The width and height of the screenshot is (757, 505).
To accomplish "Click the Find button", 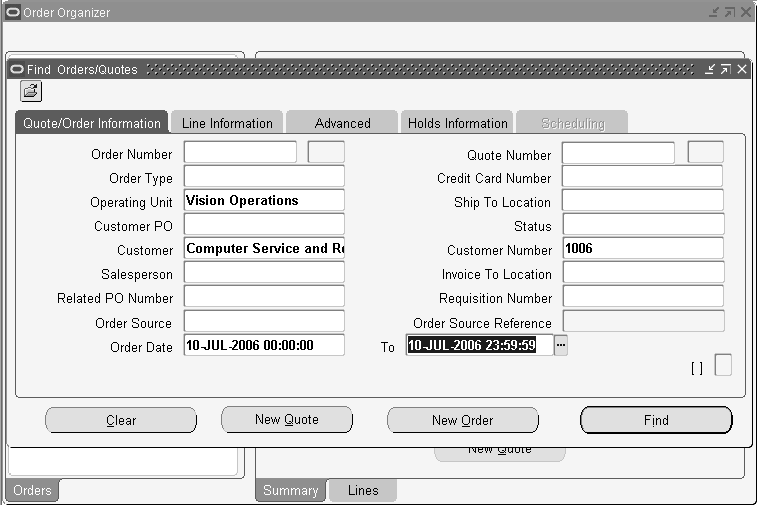I will [x=656, y=420].
